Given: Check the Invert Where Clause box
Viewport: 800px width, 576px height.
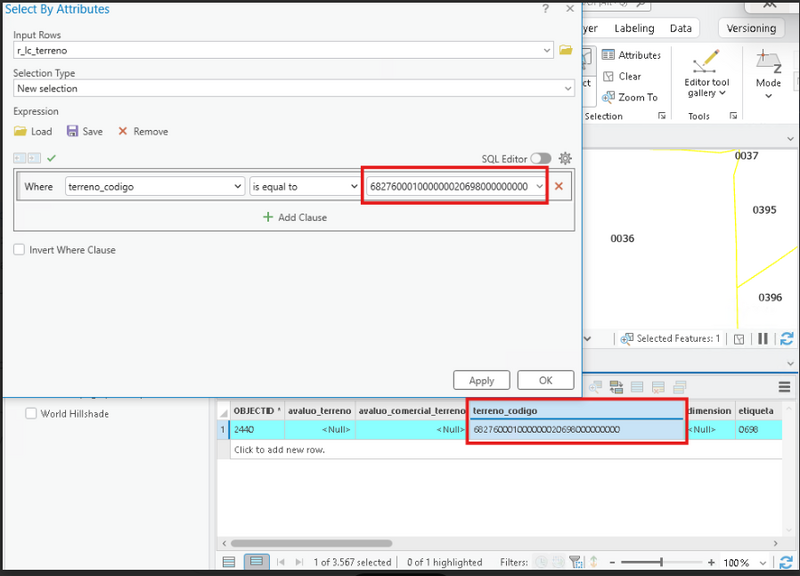Looking at the screenshot, I should (x=19, y=250).
